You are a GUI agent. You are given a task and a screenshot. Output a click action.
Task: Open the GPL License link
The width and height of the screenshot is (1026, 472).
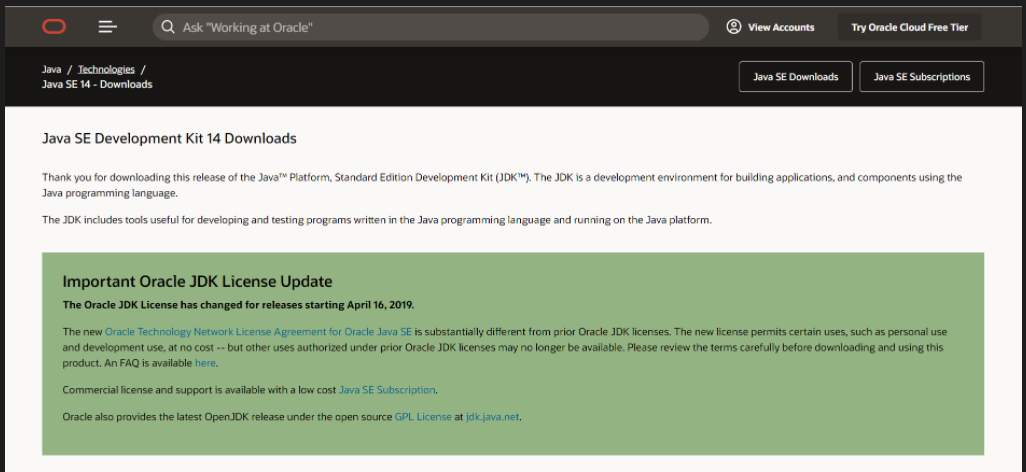[423, 416]
